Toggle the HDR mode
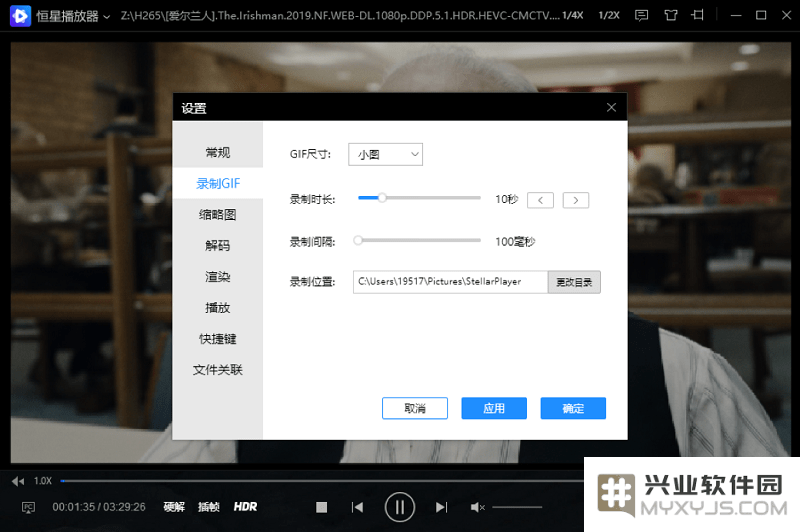 (245, 506)
